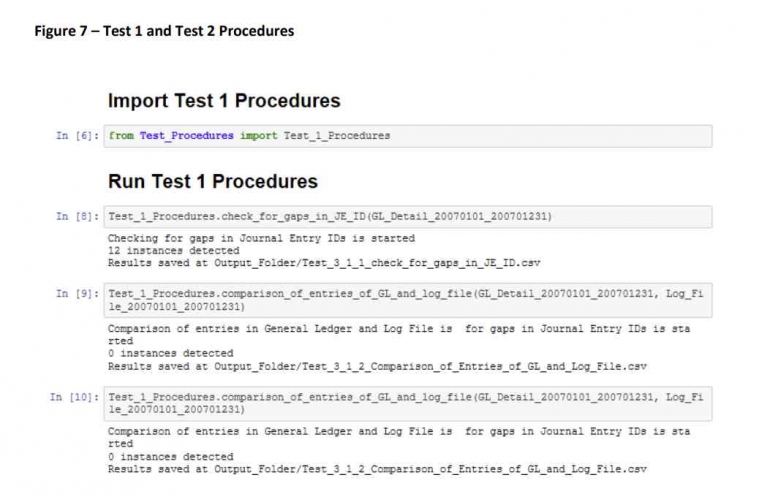Image resolution: width=770 pixels, height=502 pixels.
Task: Click the import Test_1_Procedures code cell
Action: [408, 136]
